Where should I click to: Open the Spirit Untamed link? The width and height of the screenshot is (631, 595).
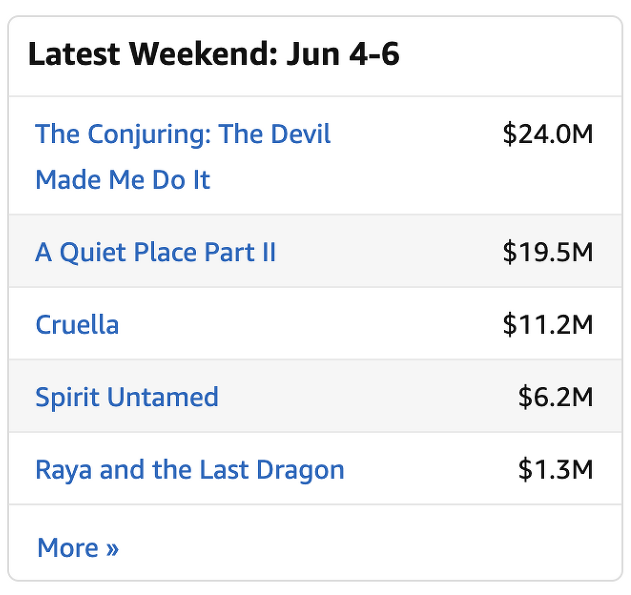click(x=126, y=397)
